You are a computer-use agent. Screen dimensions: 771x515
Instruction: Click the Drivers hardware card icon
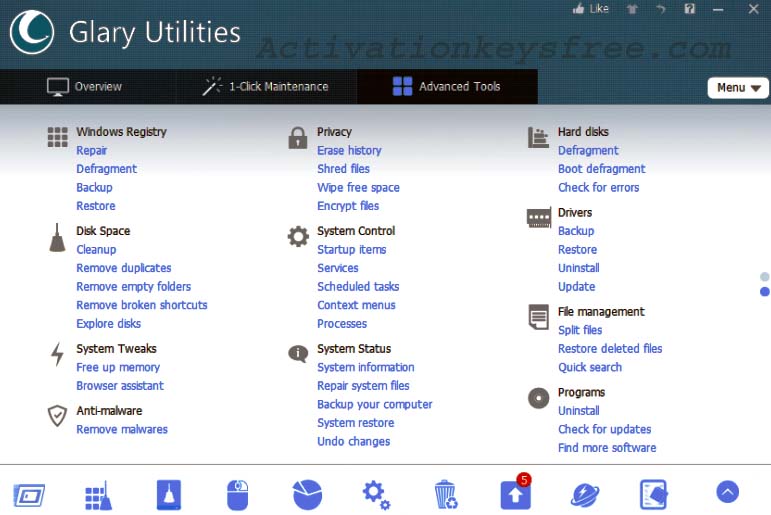point(538,218)
